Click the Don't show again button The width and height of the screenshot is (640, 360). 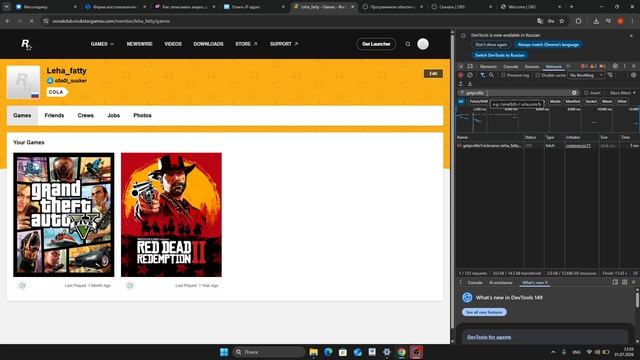click(x=491, y=44)
